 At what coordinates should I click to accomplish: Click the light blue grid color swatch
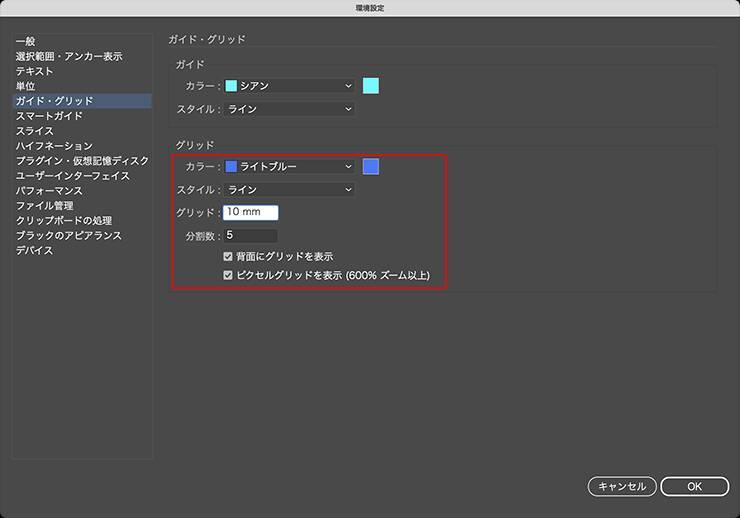371,167
